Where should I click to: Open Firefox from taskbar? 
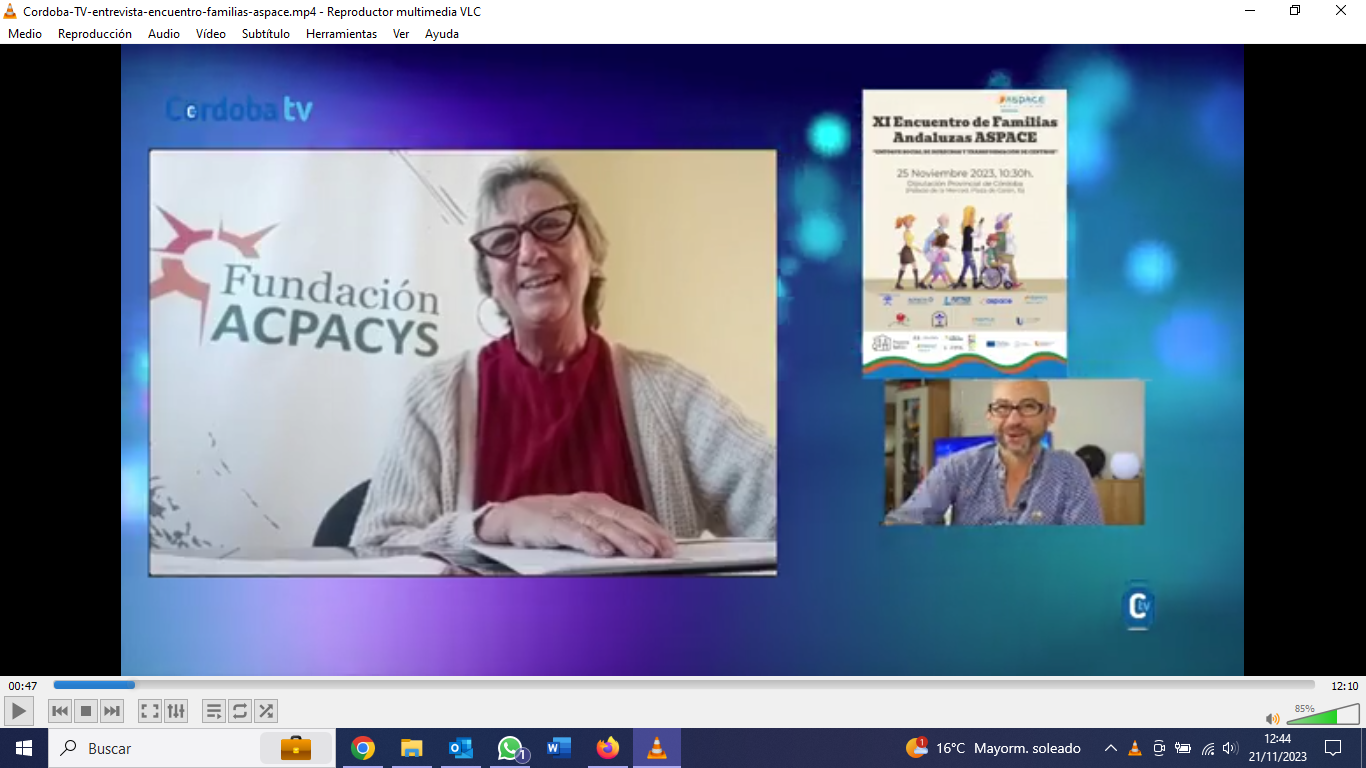click(x=607, y=748)
